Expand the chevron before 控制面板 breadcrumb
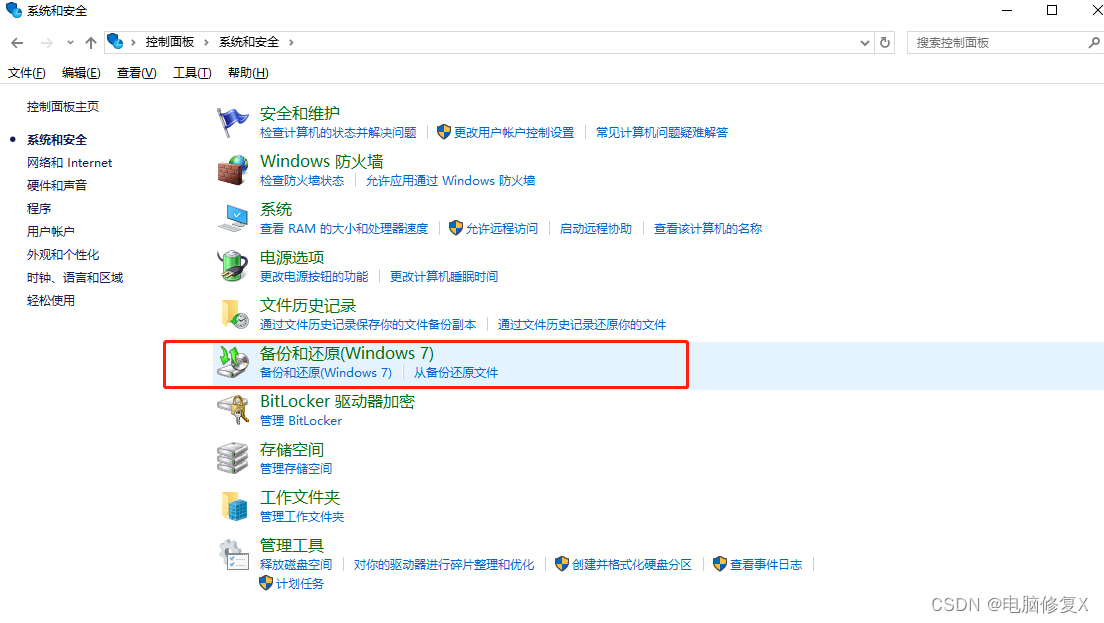 (132, 42)
